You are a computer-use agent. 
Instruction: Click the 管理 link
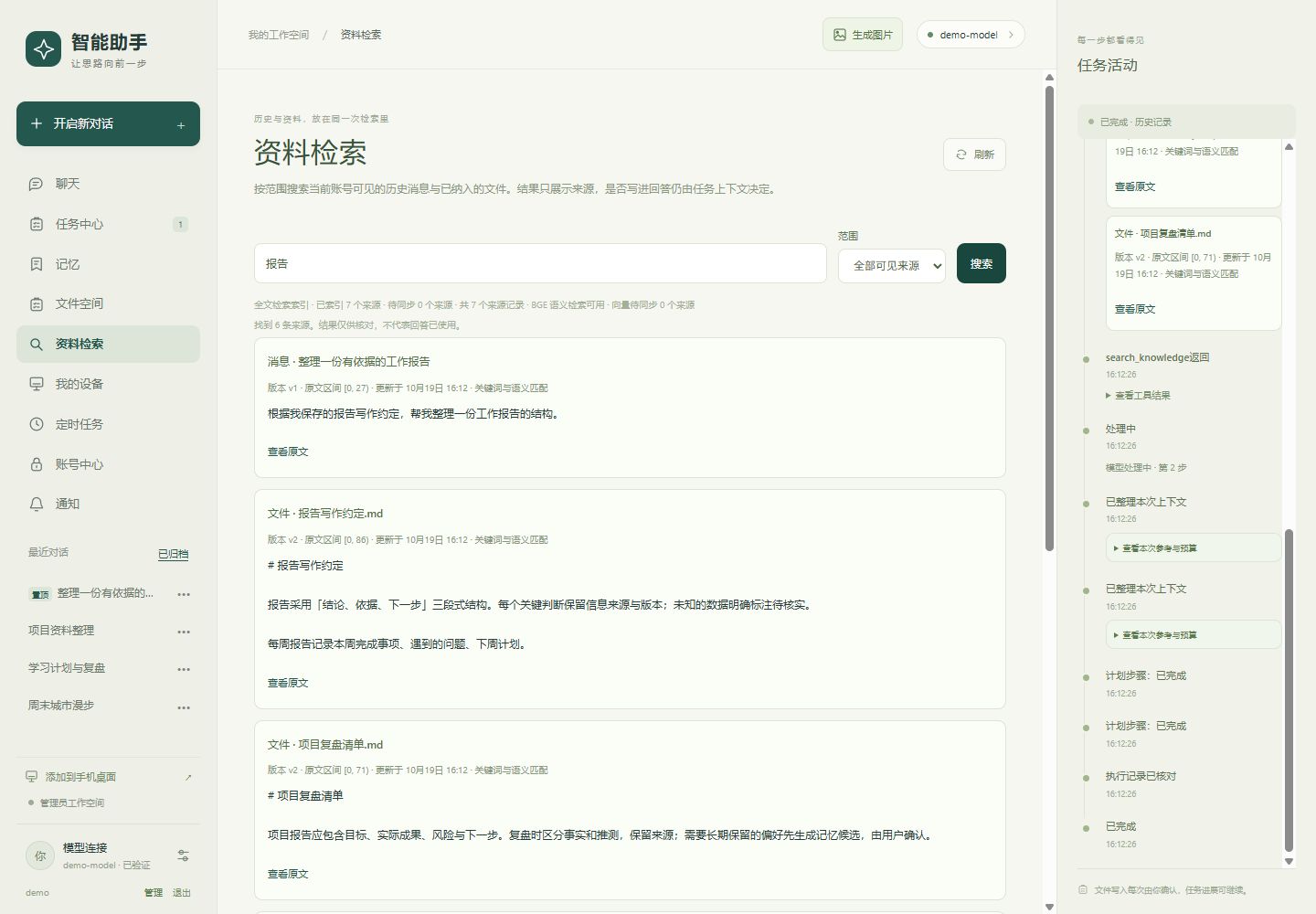(154, 893)
